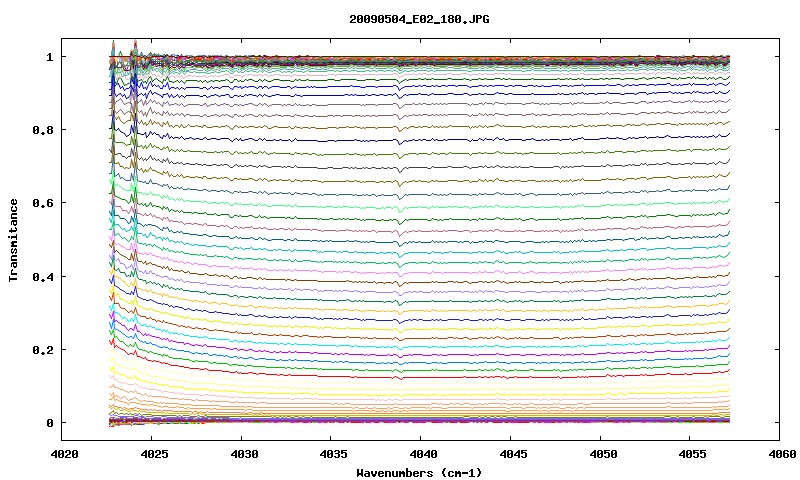Click the Wavenumbers (cm-1) x-axis label
Viewport: 800px width, 480px height.
[x=419, y=472]
